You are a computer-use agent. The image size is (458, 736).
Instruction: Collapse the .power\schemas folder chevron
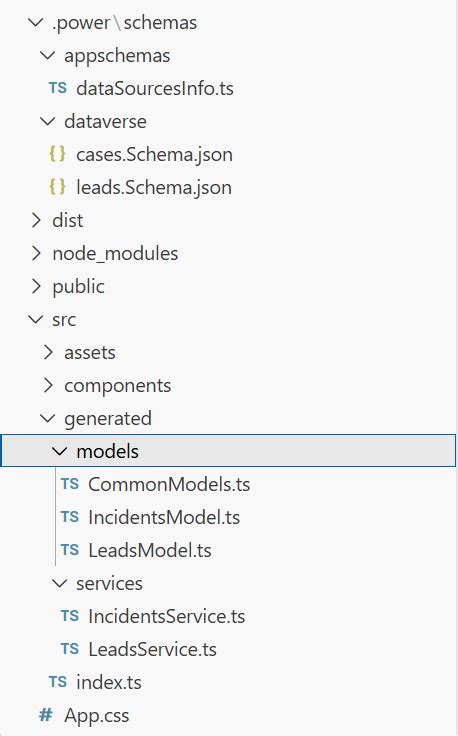pyautogui.click(x=36, y=22)
